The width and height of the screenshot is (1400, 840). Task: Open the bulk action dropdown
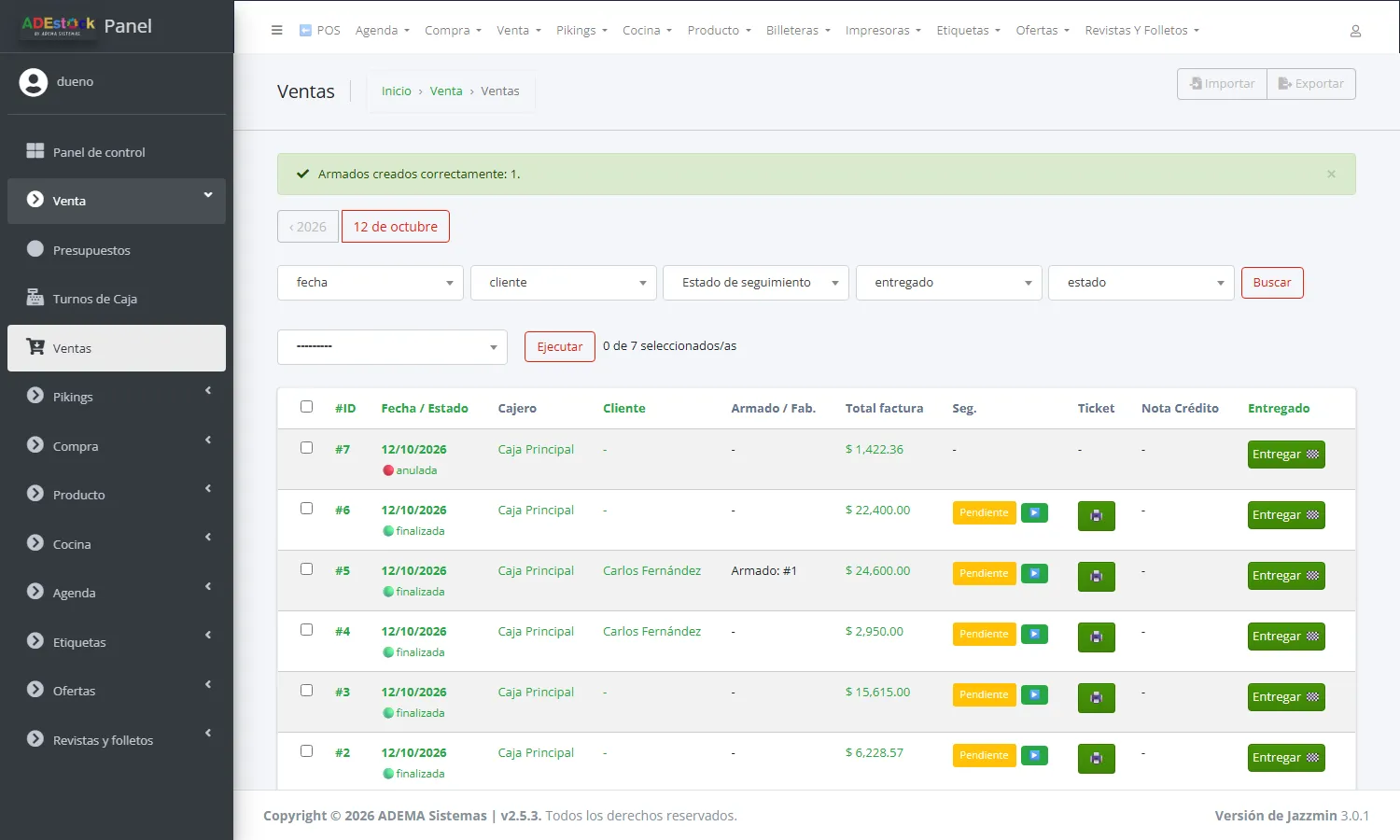[x=392, y=347]
